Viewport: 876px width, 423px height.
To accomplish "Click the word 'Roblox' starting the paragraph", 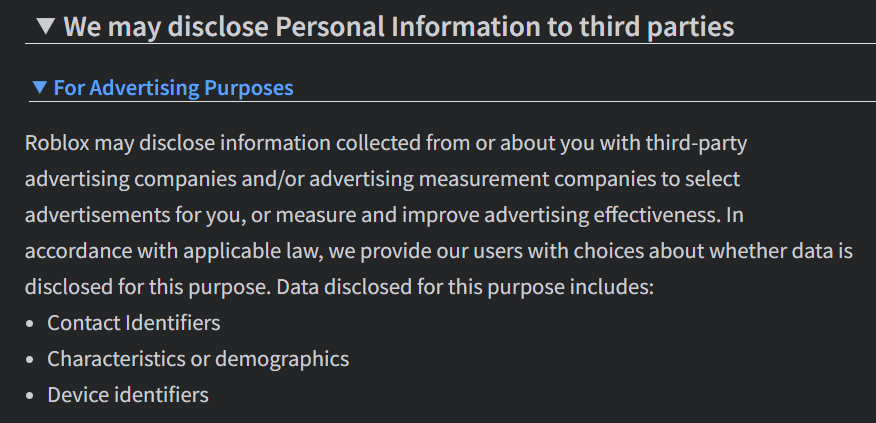I will click(x=54, y=143).
